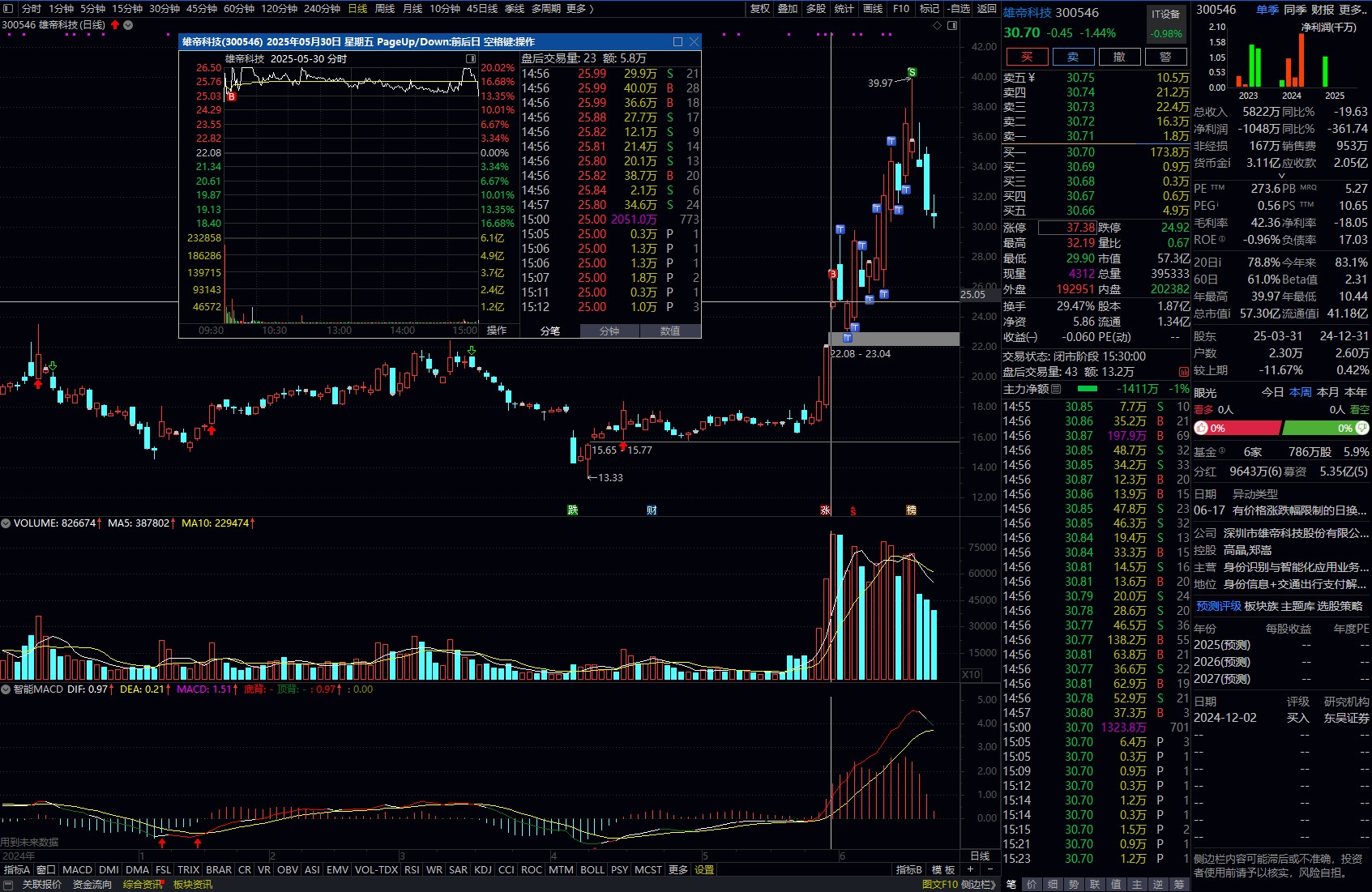Expand 更多 indicators in bottom bar

click(x=678, y=869)
